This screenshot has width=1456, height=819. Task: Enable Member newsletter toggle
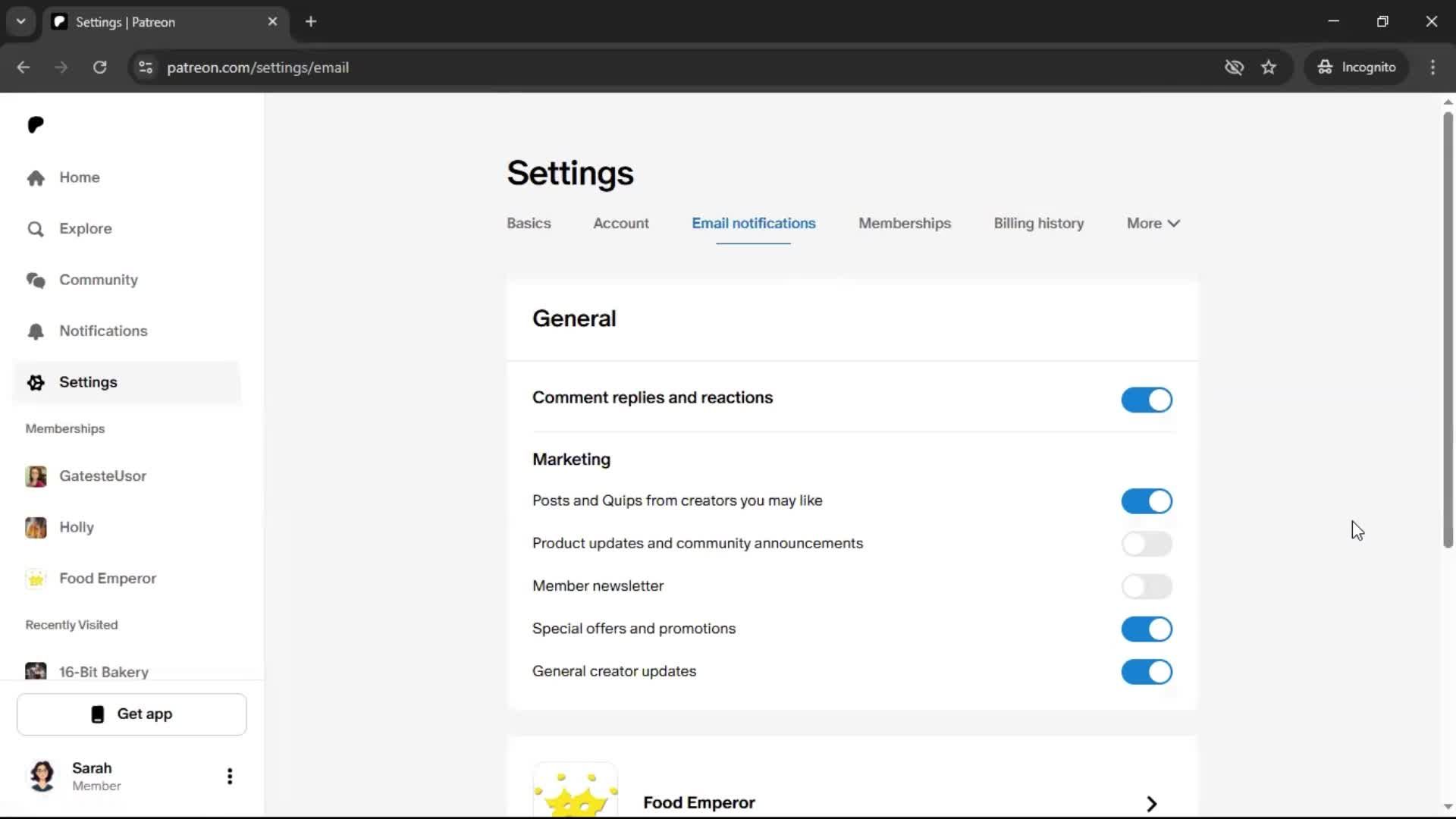tap(1147, 586)
